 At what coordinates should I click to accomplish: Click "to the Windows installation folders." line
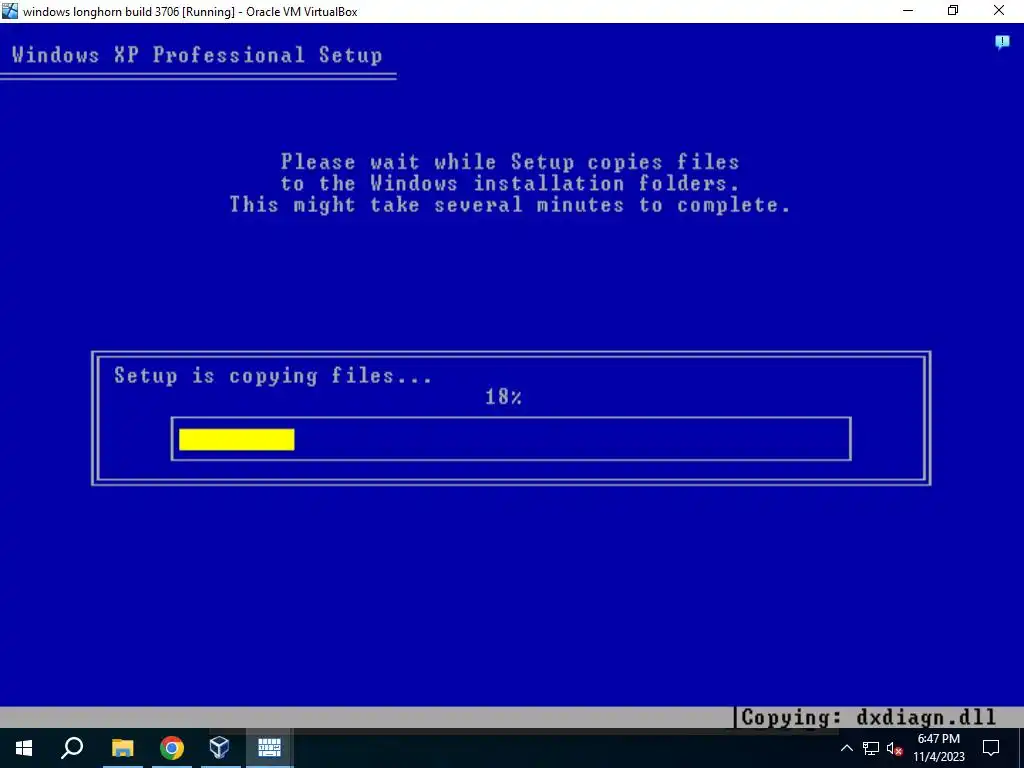point(510,183)
